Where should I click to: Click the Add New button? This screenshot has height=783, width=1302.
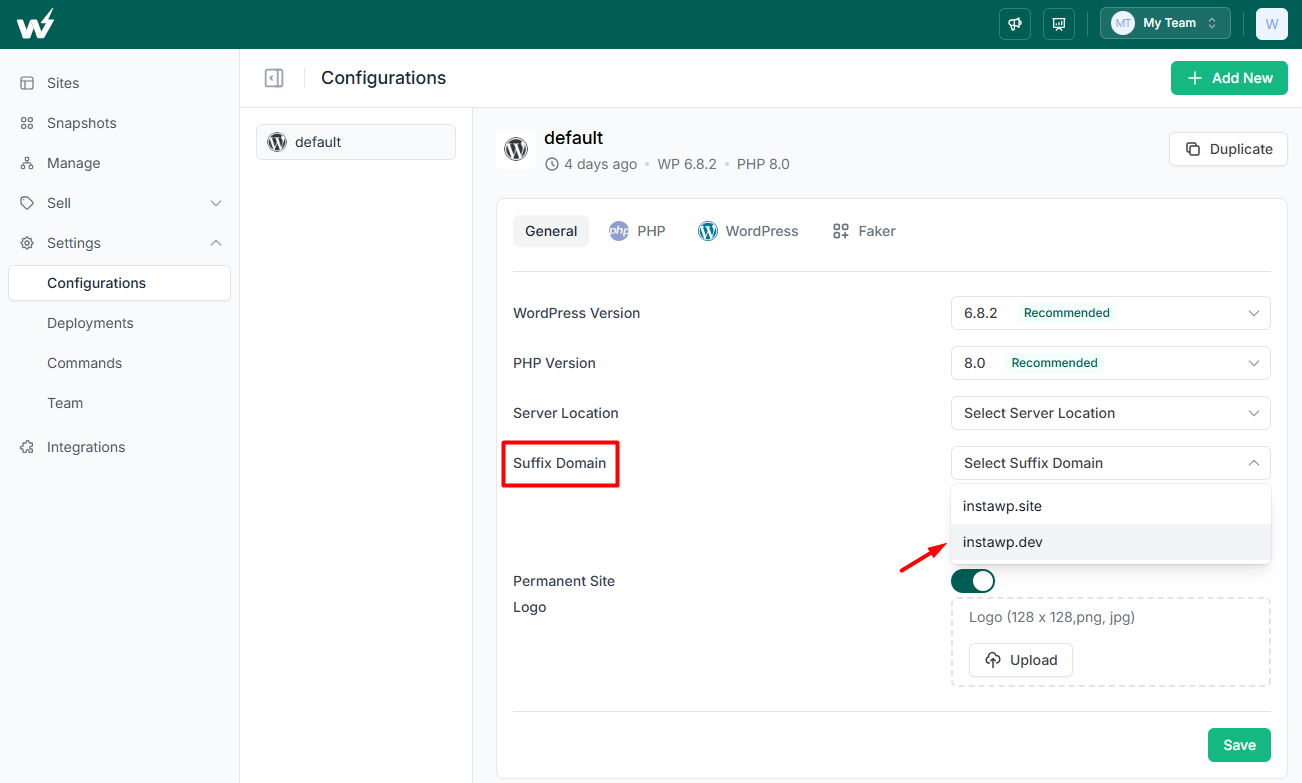point(1229,78)
